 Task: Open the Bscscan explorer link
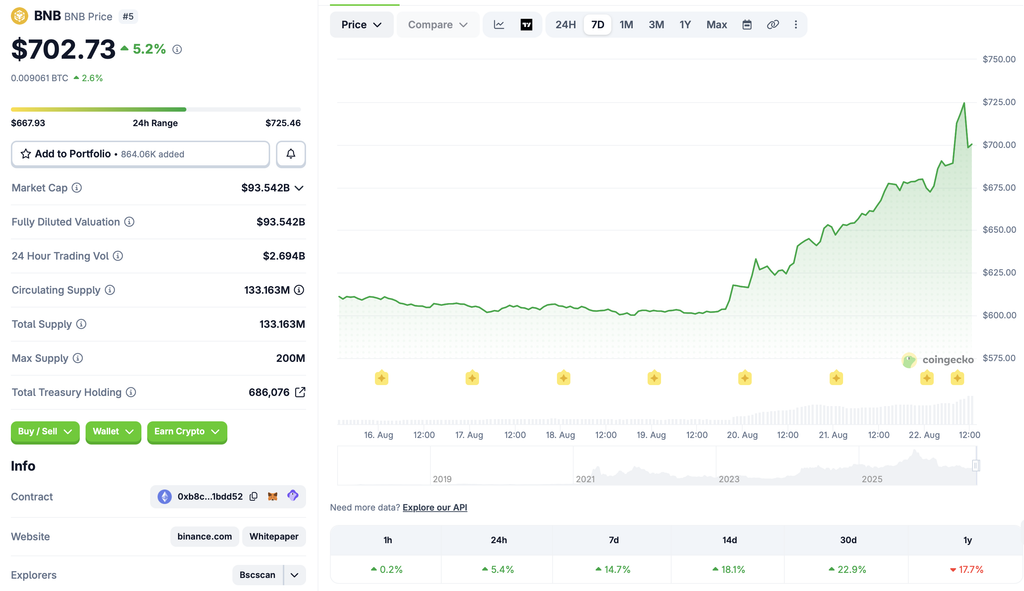[x=257, y=575]
